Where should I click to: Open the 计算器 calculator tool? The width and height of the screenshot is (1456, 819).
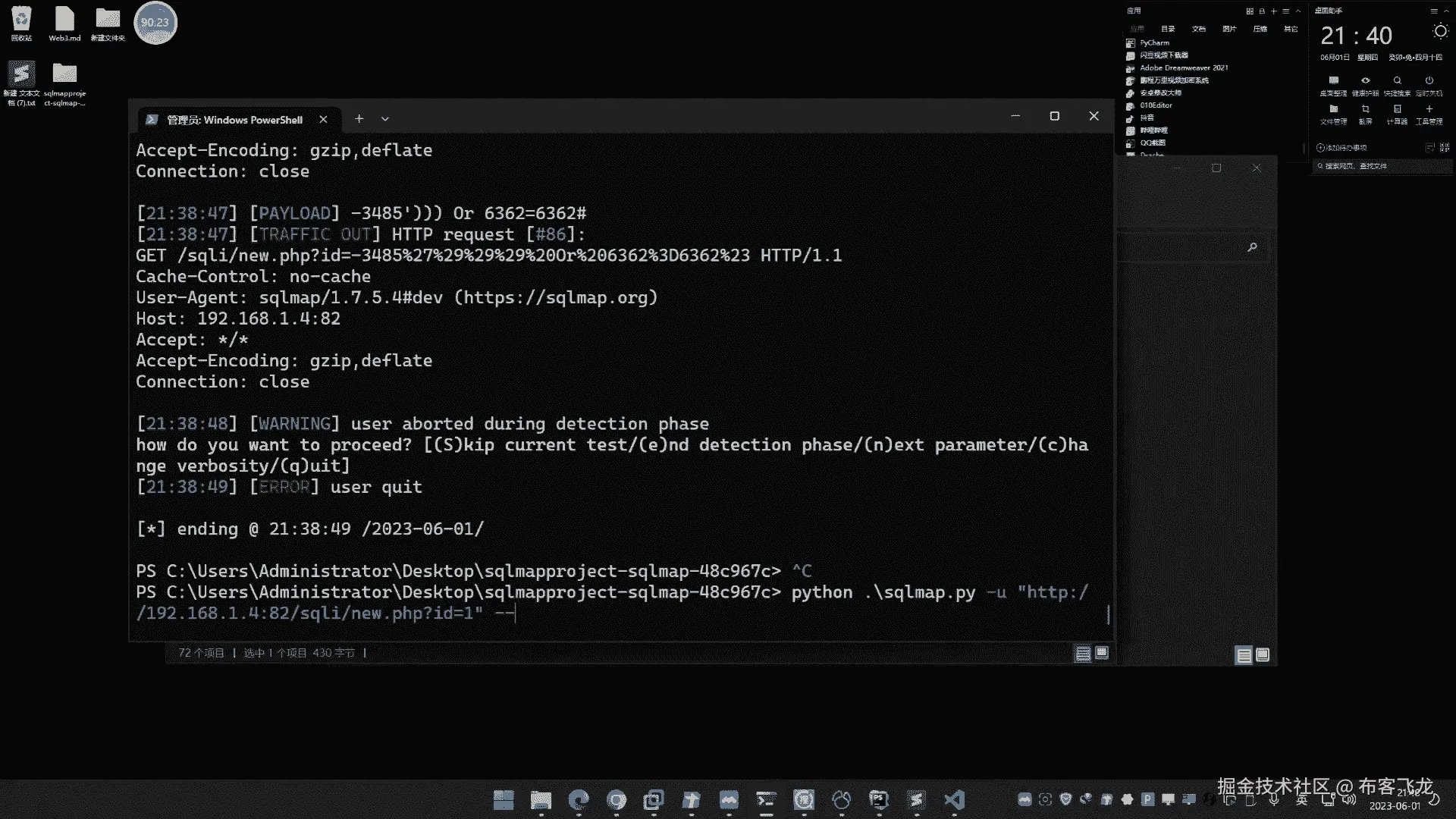pyautogui.click(x=1397, y=111)
